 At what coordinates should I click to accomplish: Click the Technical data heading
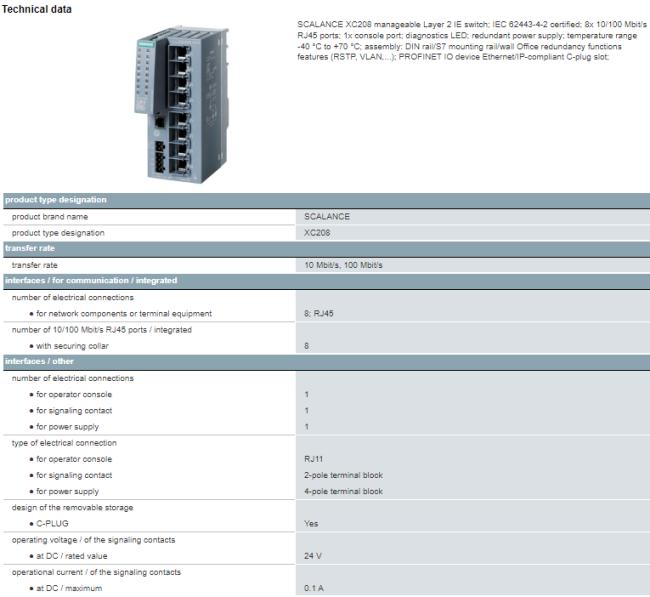[x=37, y=9]
